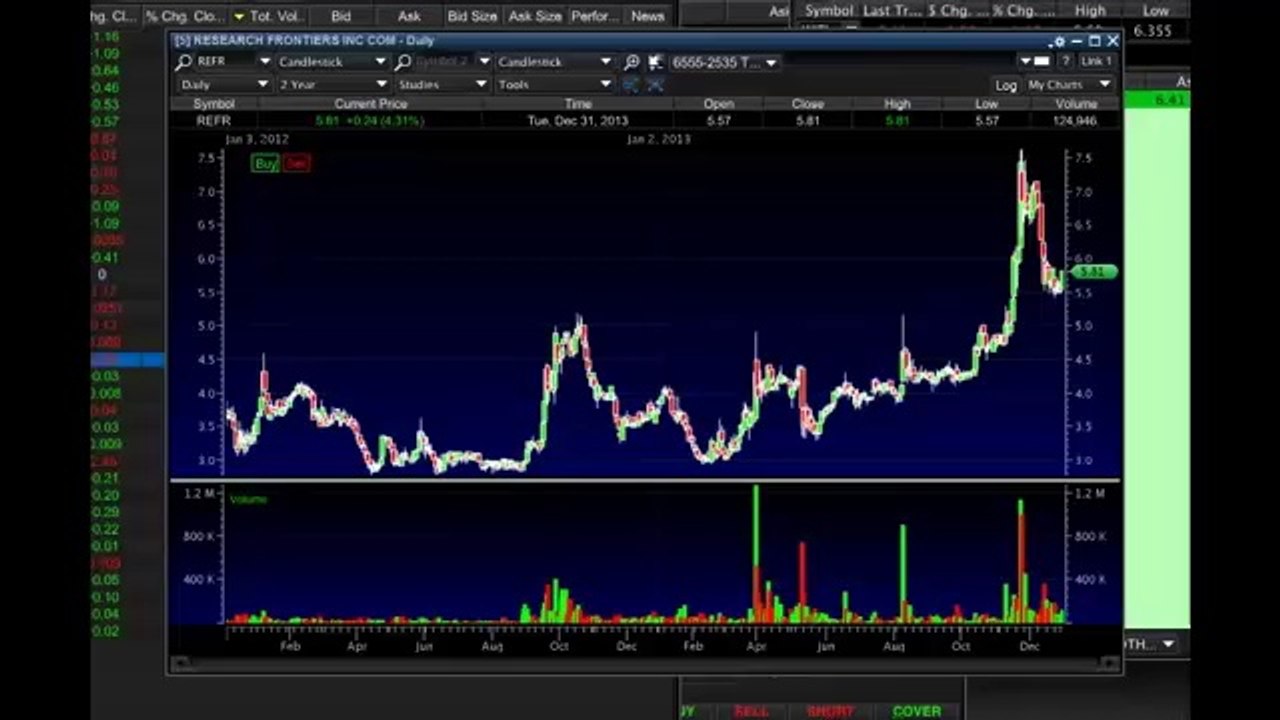The width and height of the screenshot is (1280, 720).
Task: Open the chart window settings gear
Action: coord(1059,42)
